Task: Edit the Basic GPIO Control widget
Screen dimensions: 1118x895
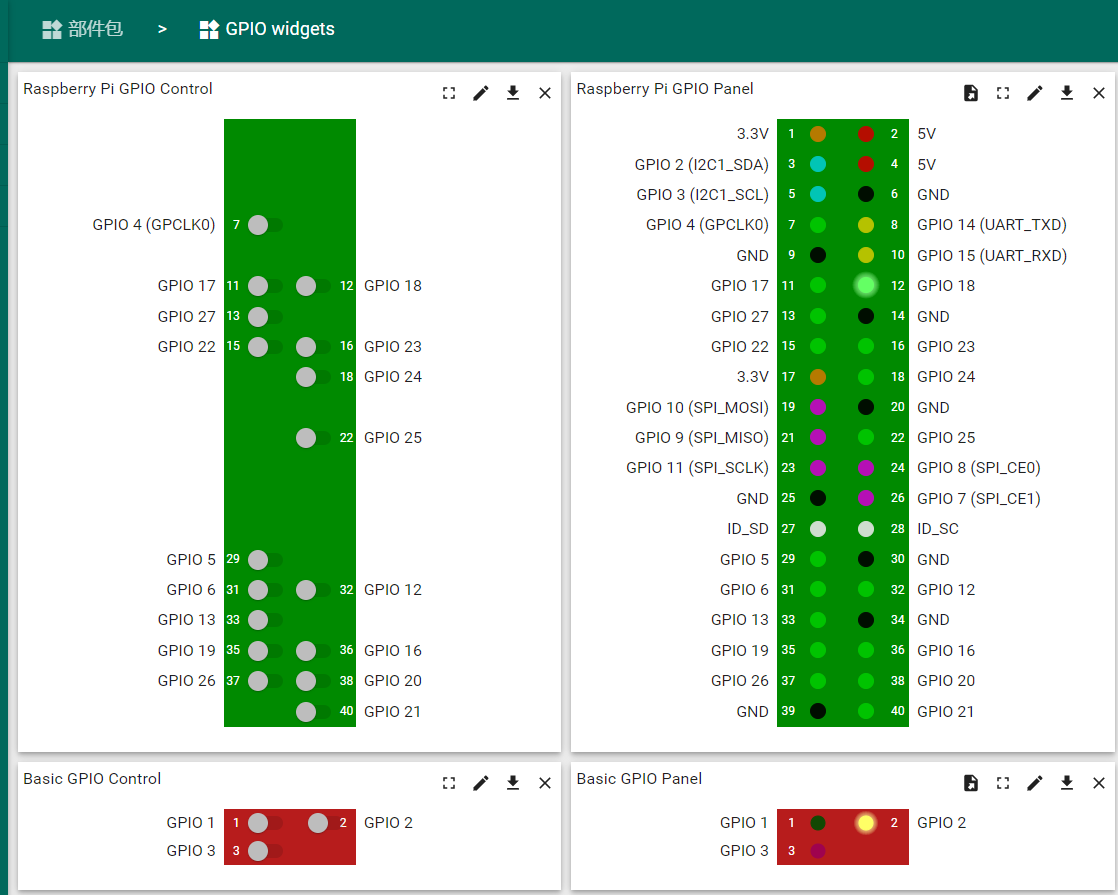Action: (x=481, y=783)
